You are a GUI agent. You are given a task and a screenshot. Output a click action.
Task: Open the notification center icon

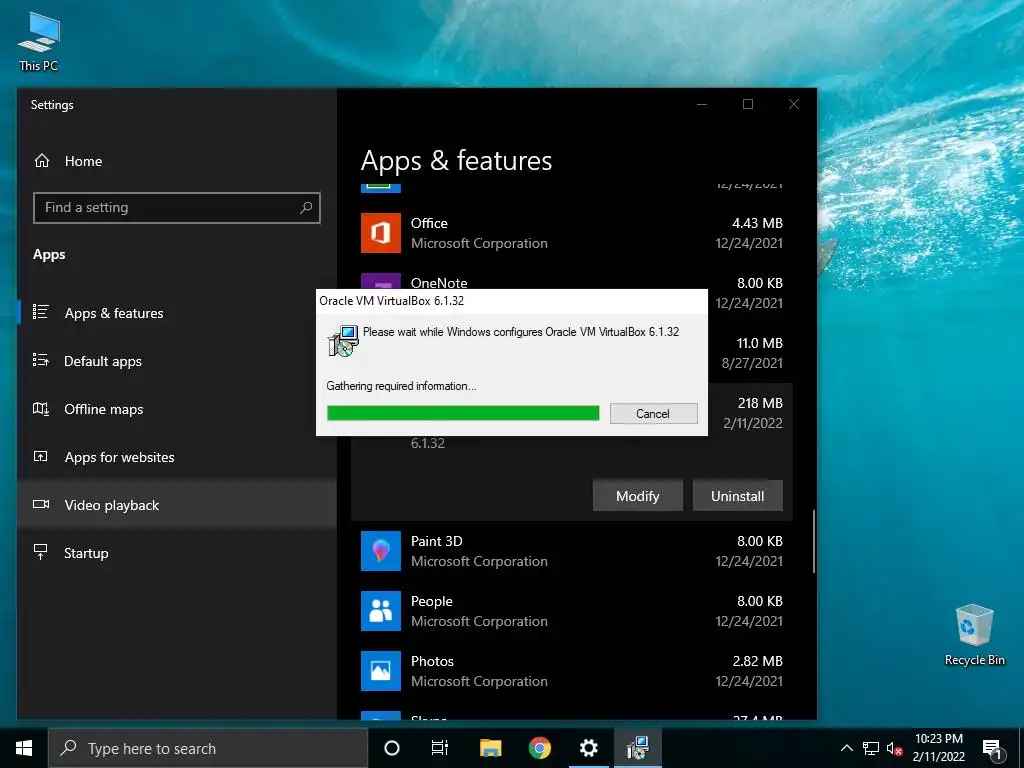[992, 748]
